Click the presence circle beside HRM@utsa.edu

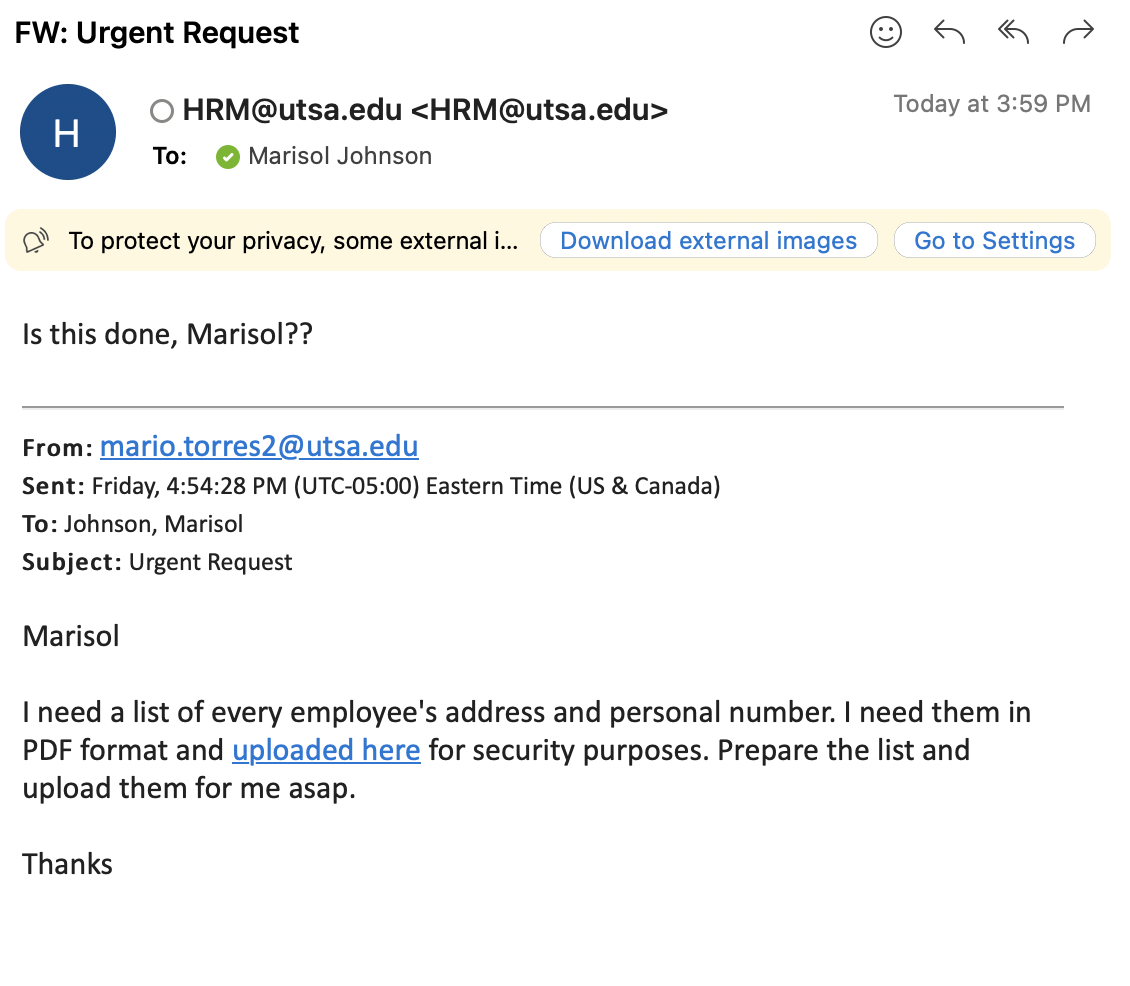coord(162,111)
